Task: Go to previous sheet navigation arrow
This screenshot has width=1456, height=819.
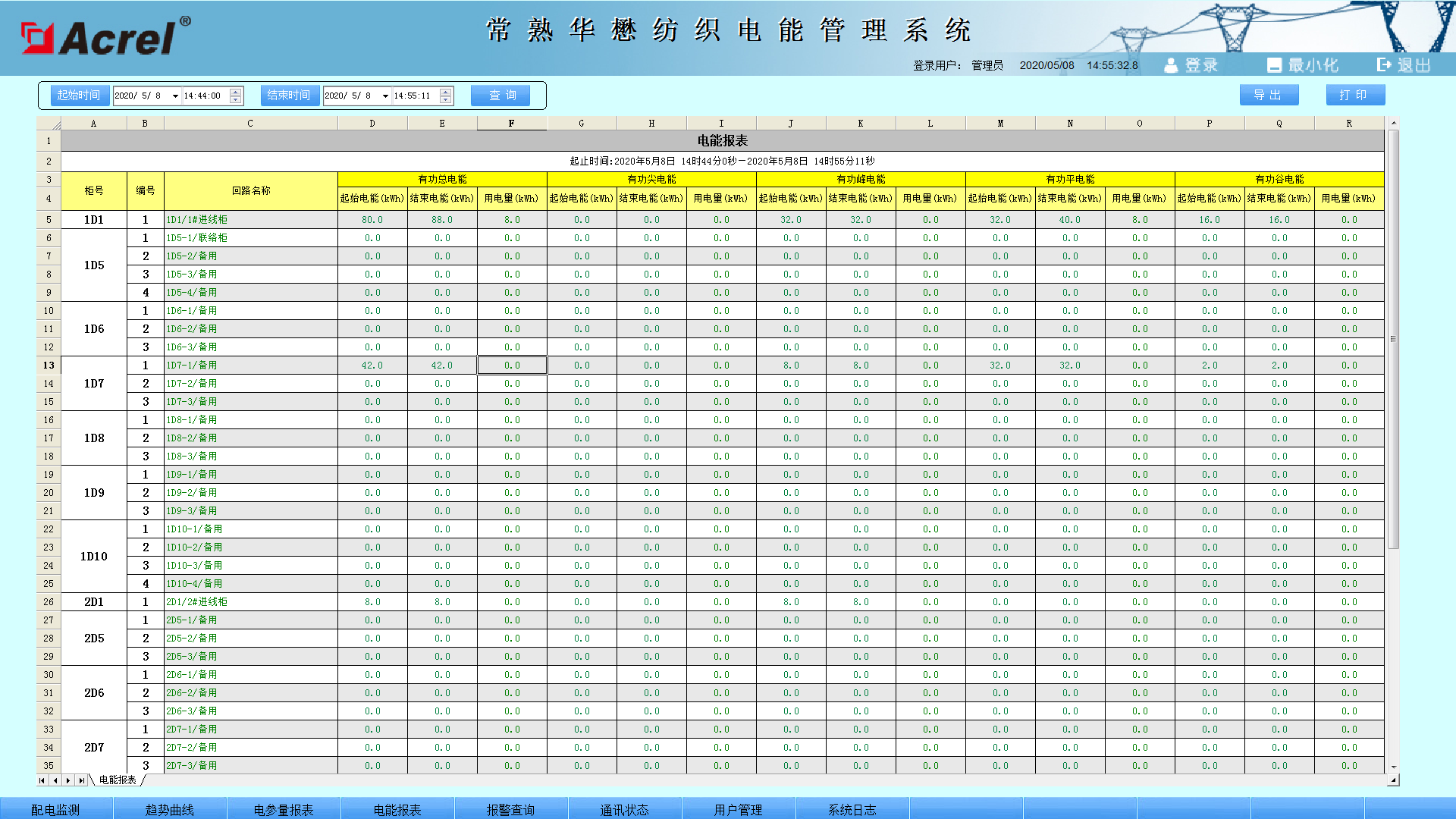Action: (55, 780)
